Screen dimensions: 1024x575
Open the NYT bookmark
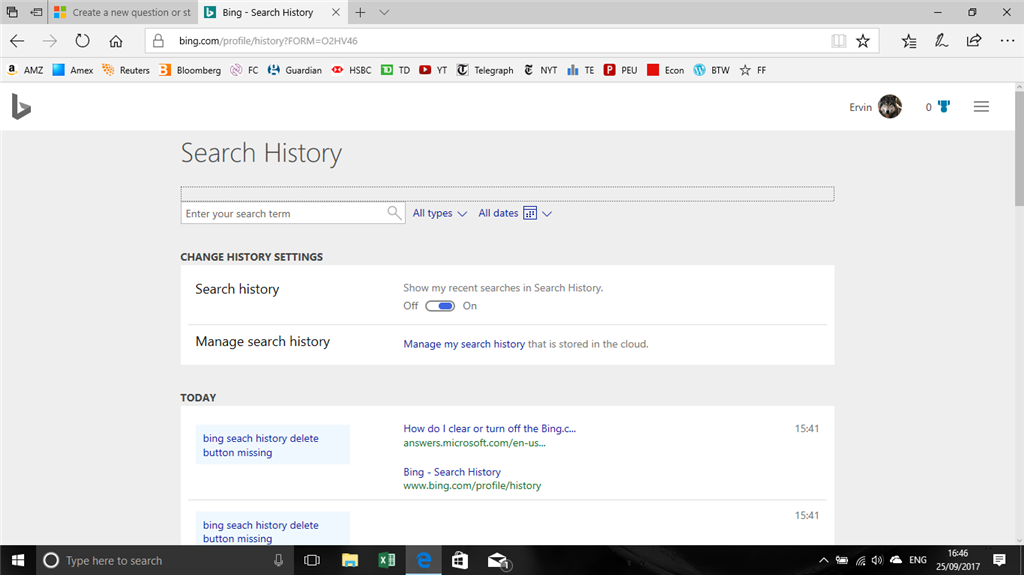[540, 70]
